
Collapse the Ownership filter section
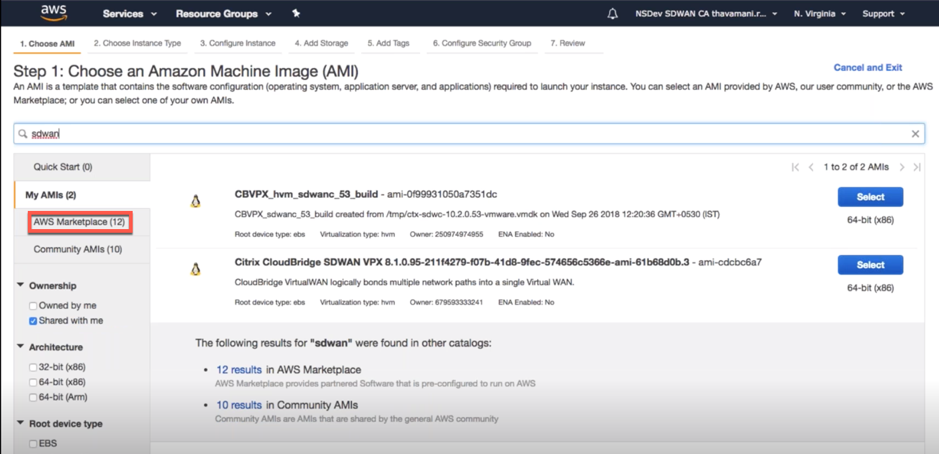(22, 285)
